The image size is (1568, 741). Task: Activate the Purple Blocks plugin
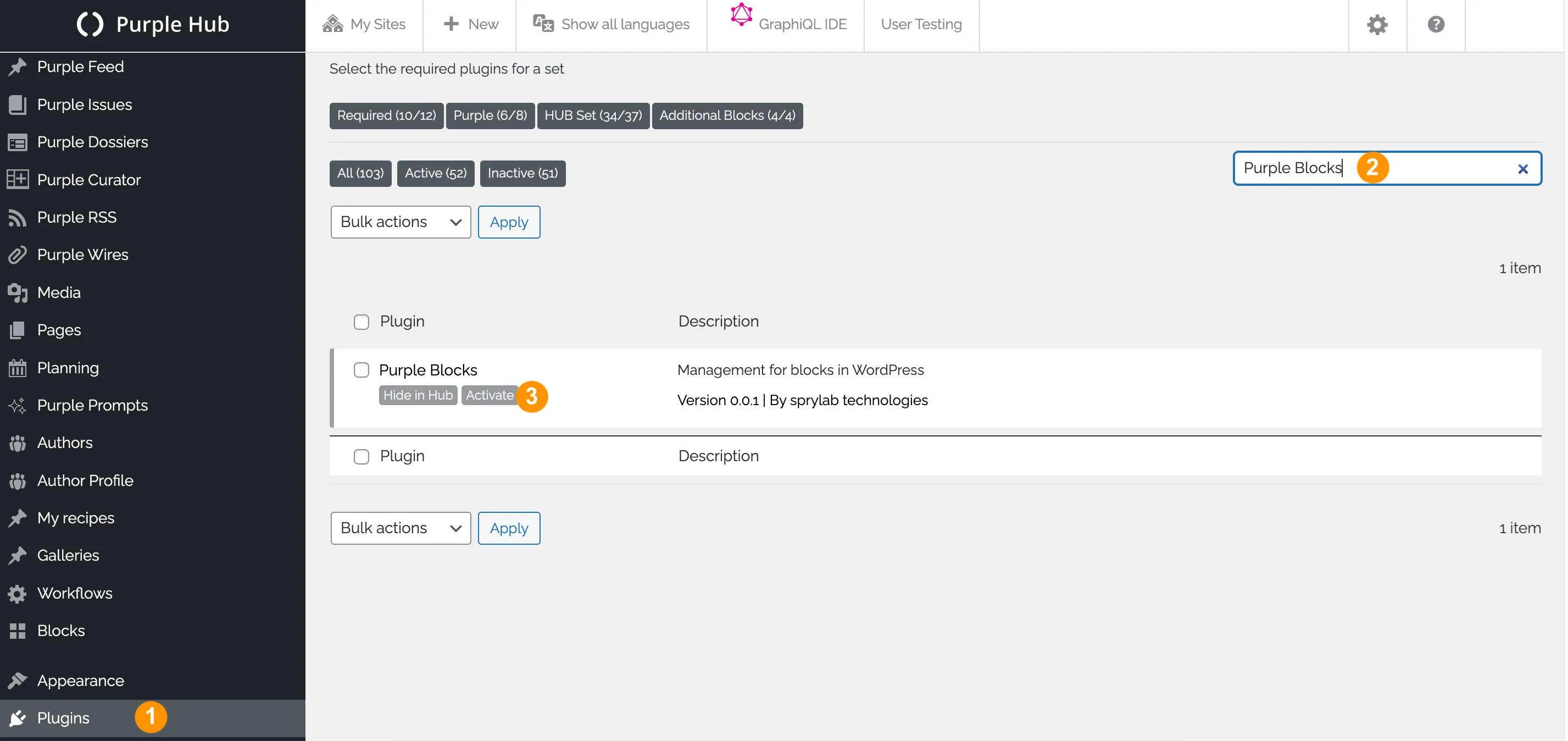pos(490,395)
